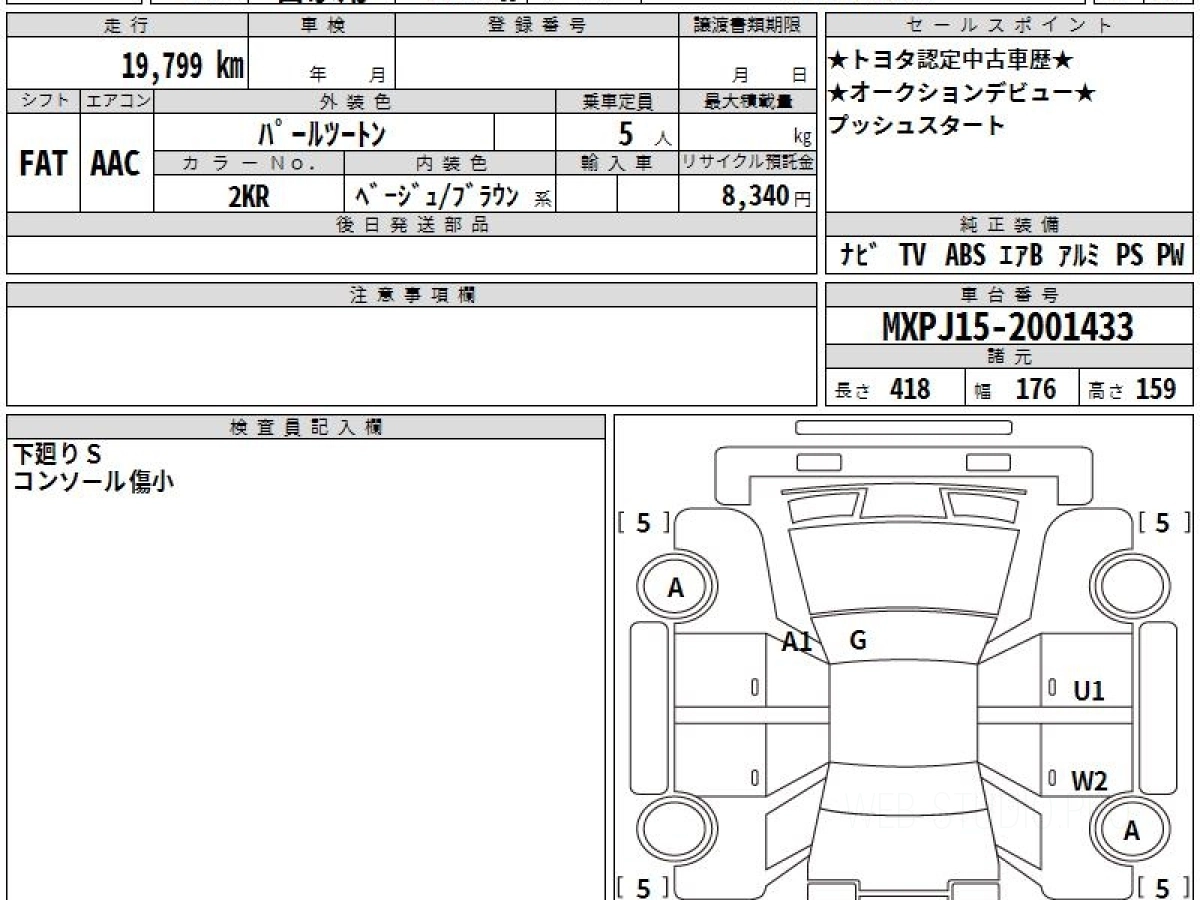The height and width of the screenshot is (900, 1200).
Task: Click the A mark on front left wheel
Action: click(x=676, y=589)
